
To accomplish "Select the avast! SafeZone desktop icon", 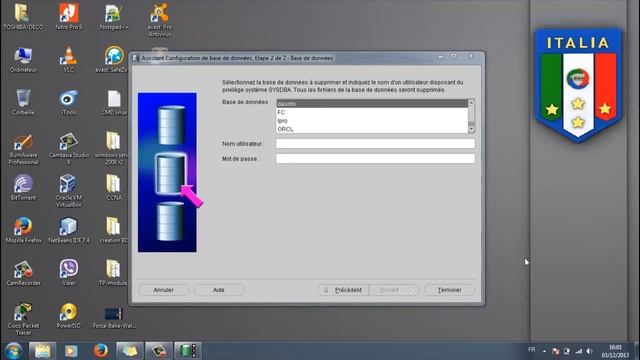I will [112, 60].
